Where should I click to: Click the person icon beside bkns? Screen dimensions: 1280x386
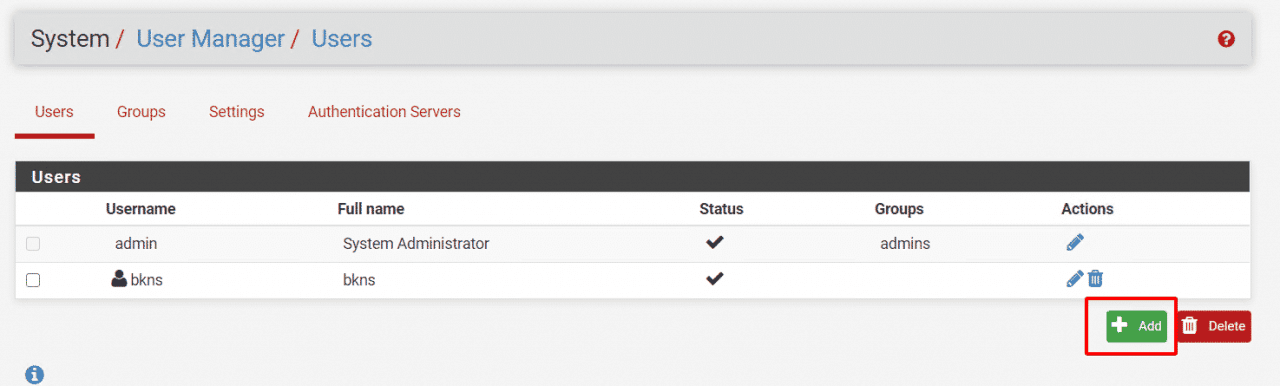[119, 279]
